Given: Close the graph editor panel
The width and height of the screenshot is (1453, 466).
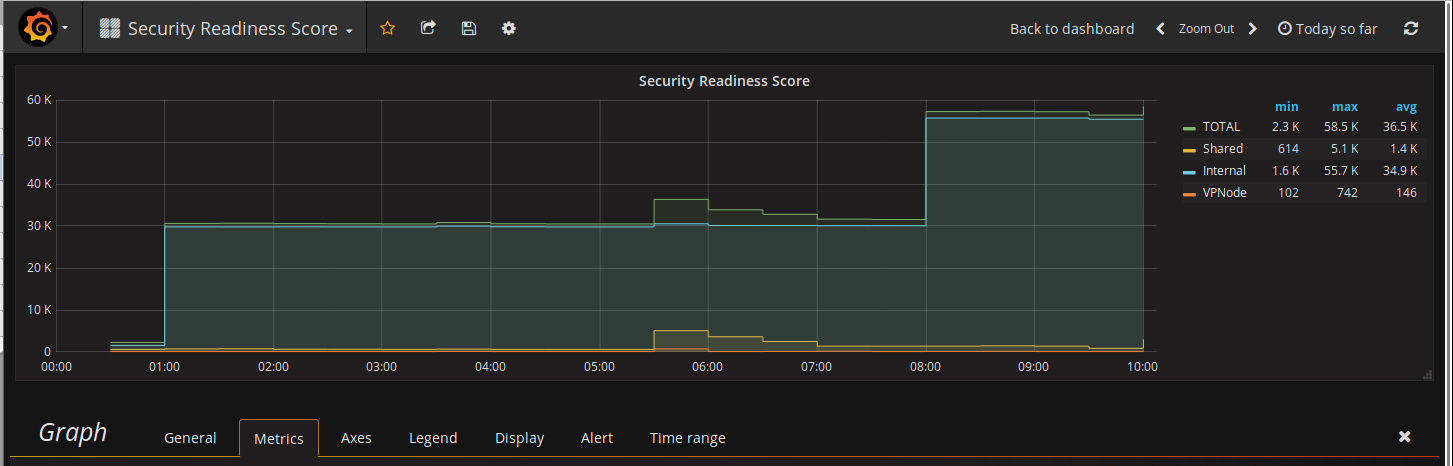Looking at the screenshot, I should coord(1404,437).
